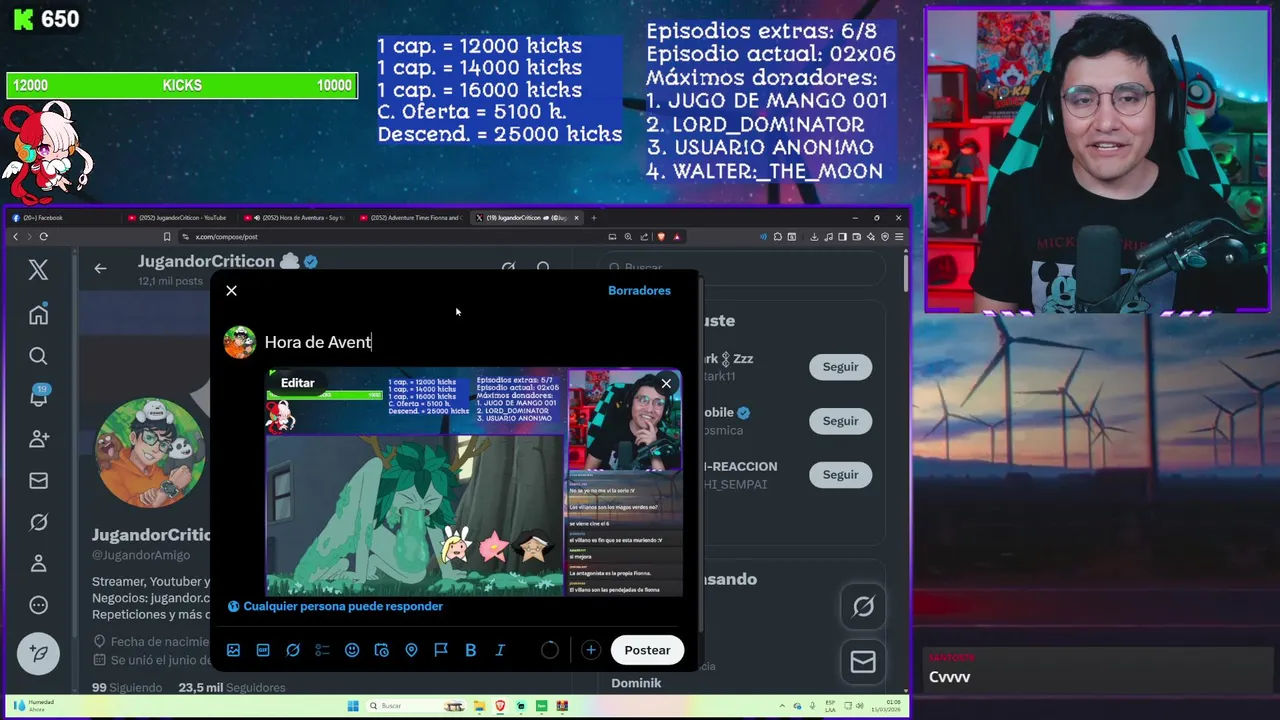The width and height of the screenshot is (1280, 720).
Task: Follow the verified 'obile' suggested account
Action: 840,421
